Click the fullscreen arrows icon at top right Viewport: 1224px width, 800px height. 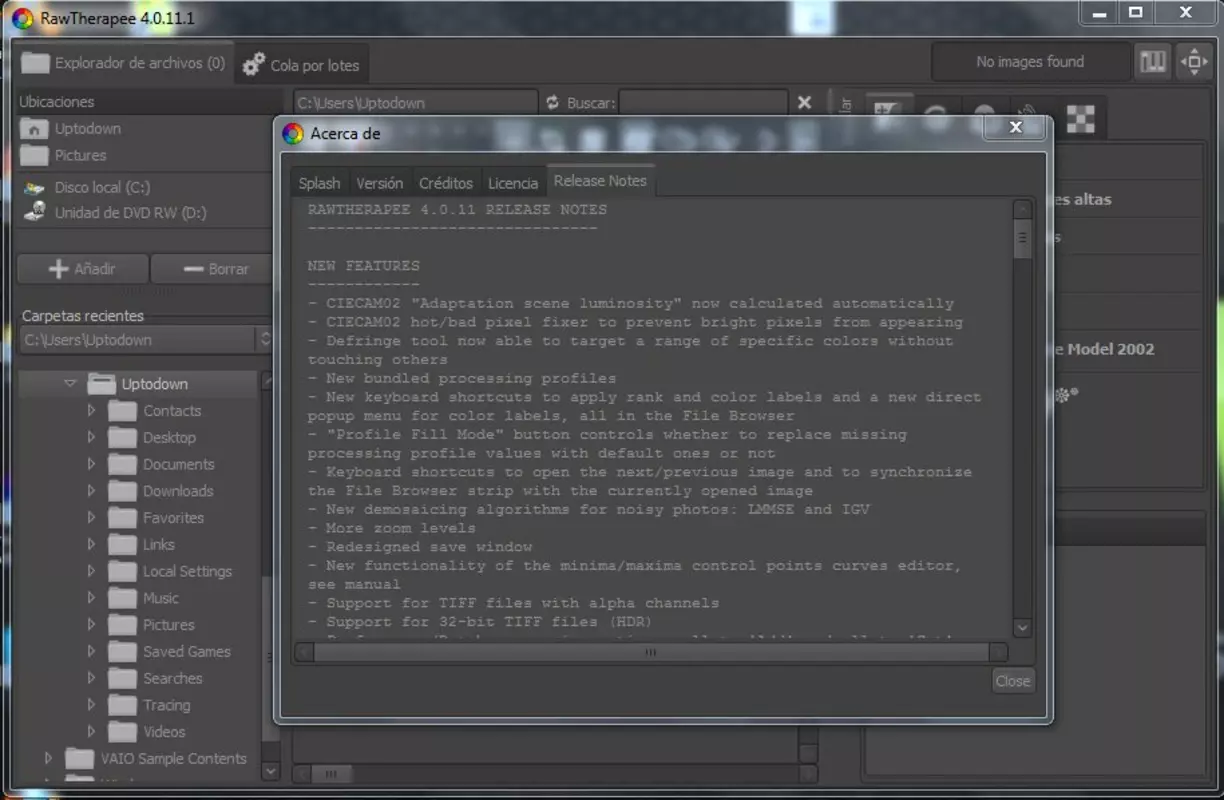(x=1194, y=62)
